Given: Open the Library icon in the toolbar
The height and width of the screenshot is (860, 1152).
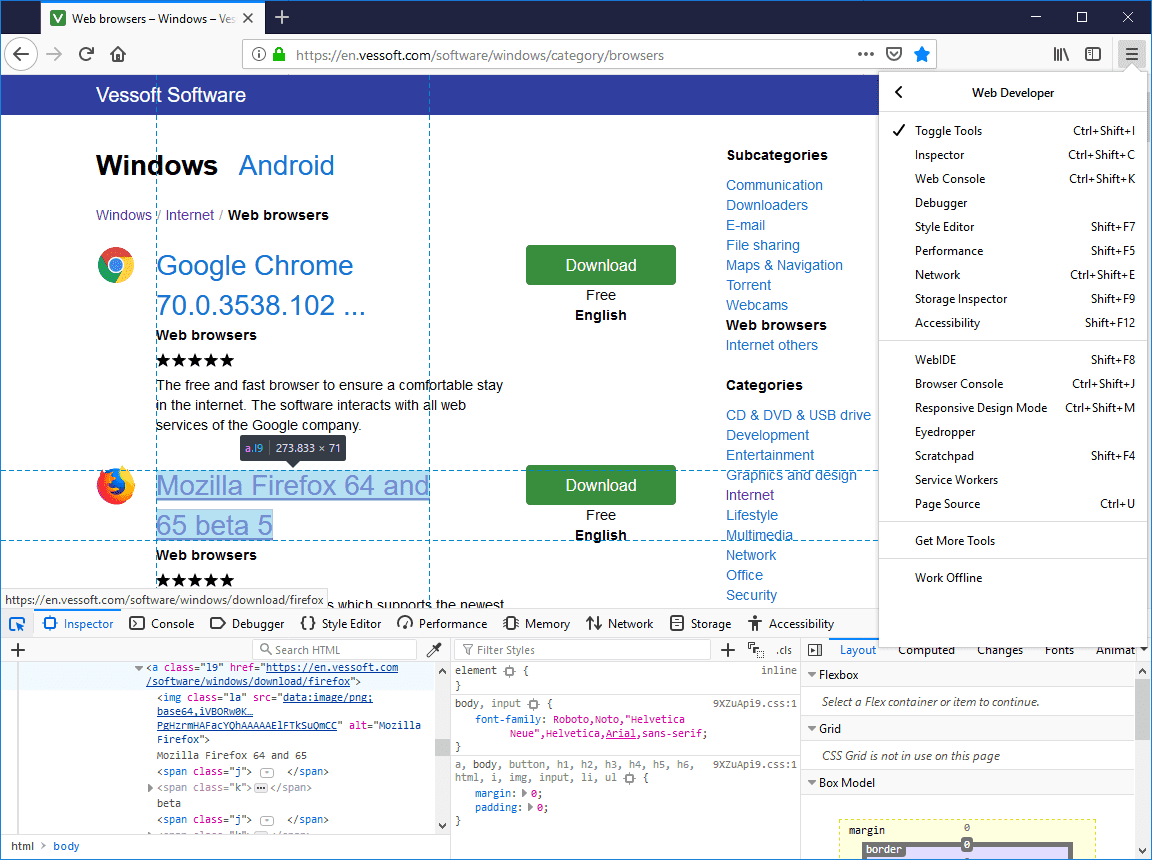Looking at the screenshot, I should (1061, 54).
